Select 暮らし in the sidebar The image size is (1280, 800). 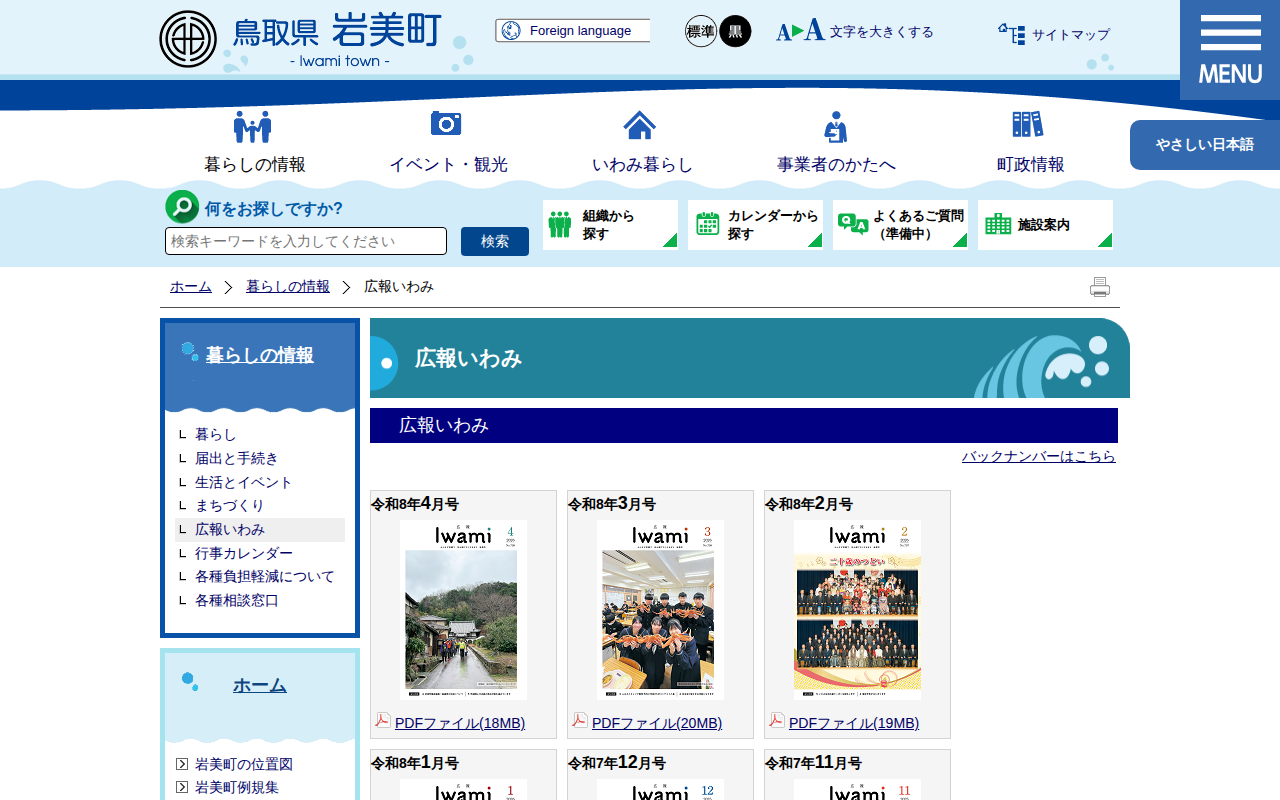coord(216,434)
